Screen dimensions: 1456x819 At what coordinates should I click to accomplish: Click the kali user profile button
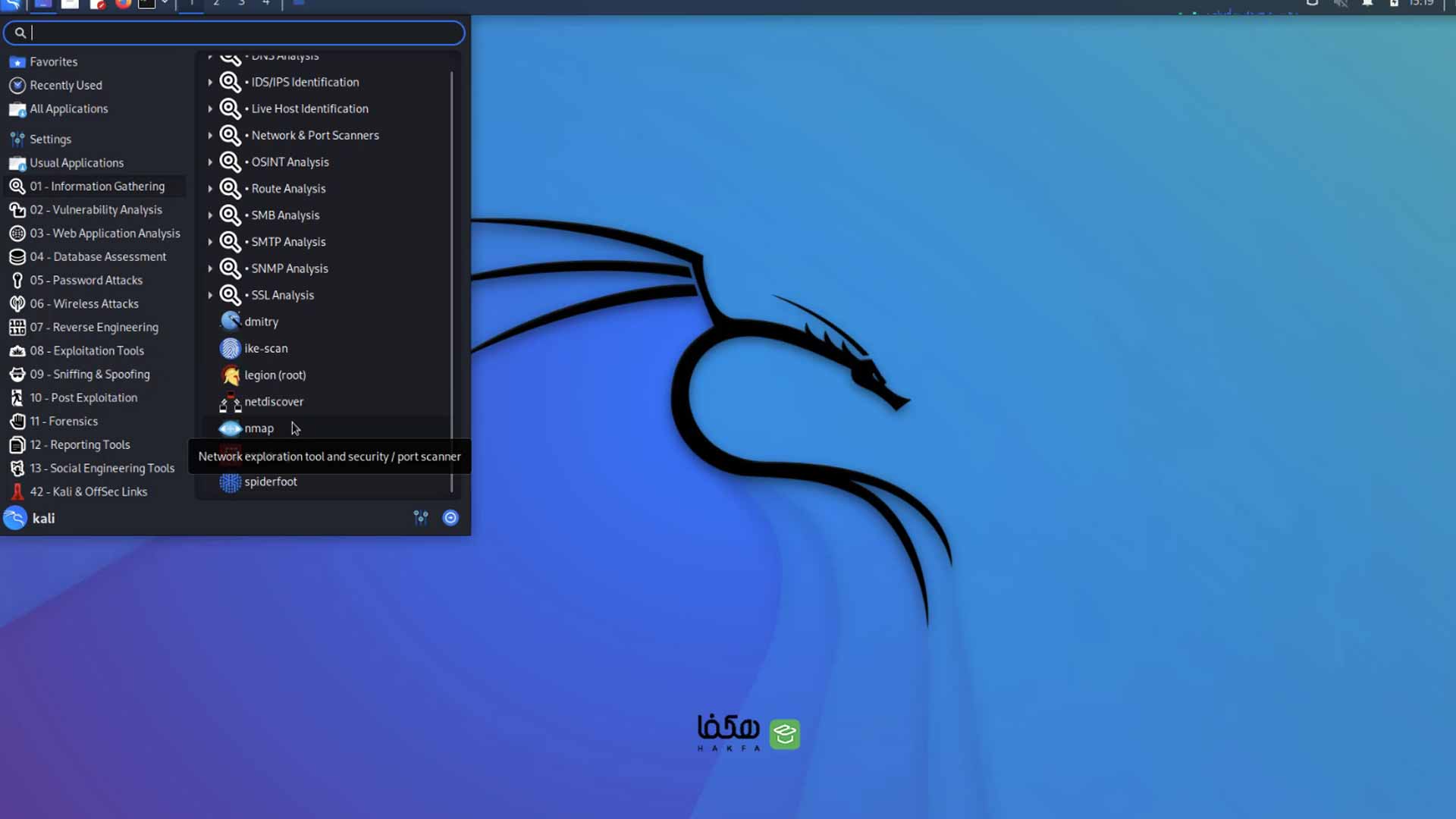[30, 518]
